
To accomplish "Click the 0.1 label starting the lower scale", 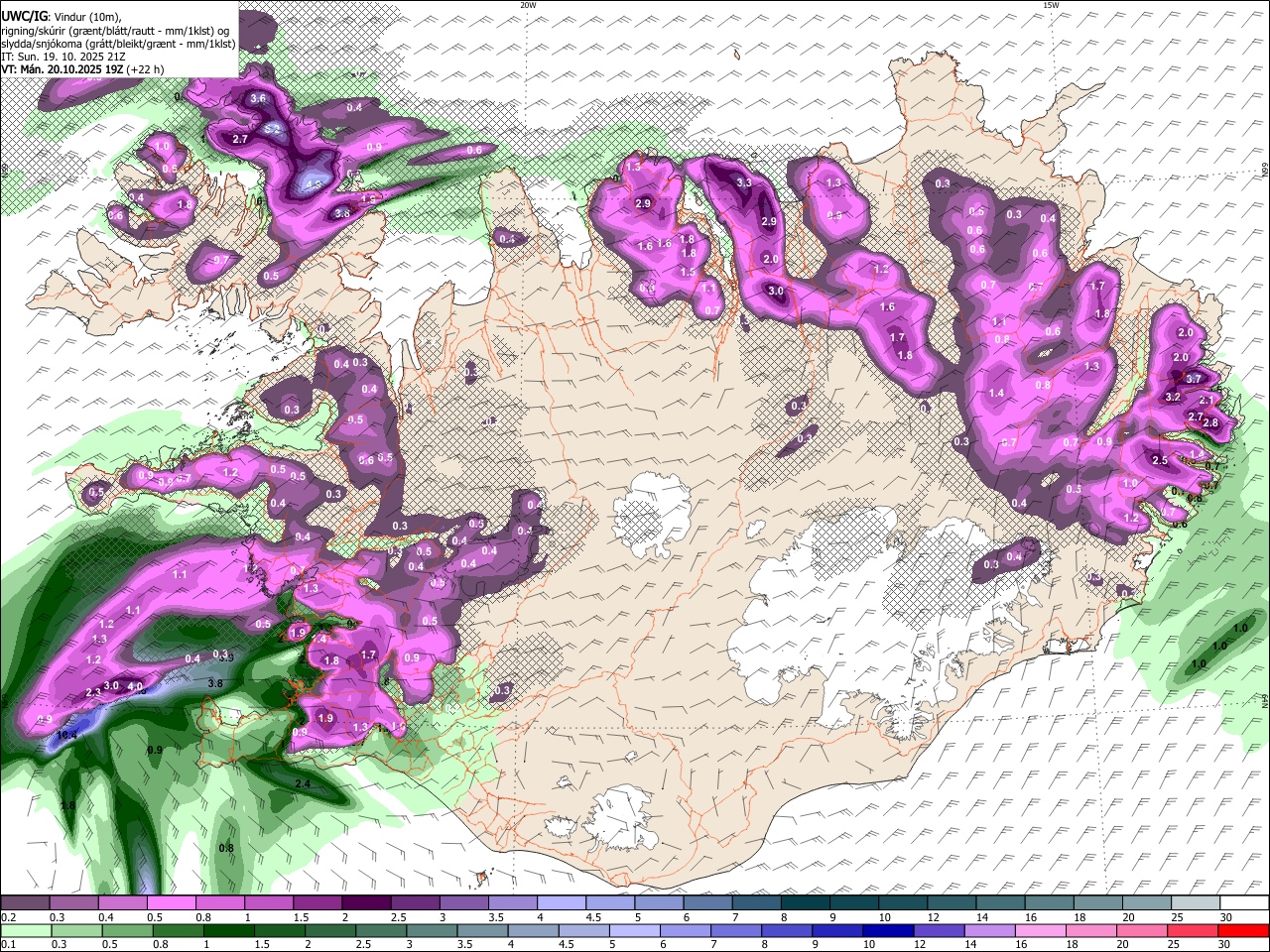I will pos(8,945).
